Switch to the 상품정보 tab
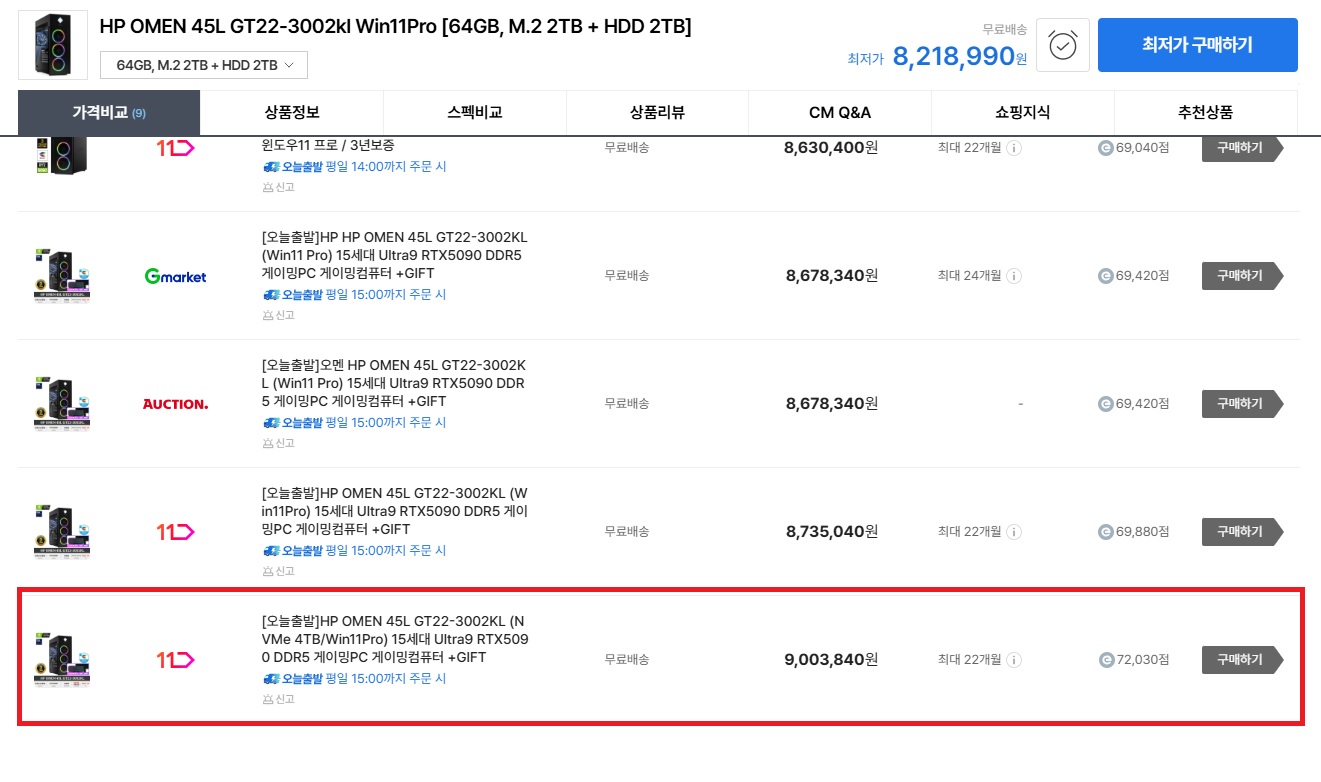Image resolution: width=1321 pixels, height=782 pixels. [292, 113]
